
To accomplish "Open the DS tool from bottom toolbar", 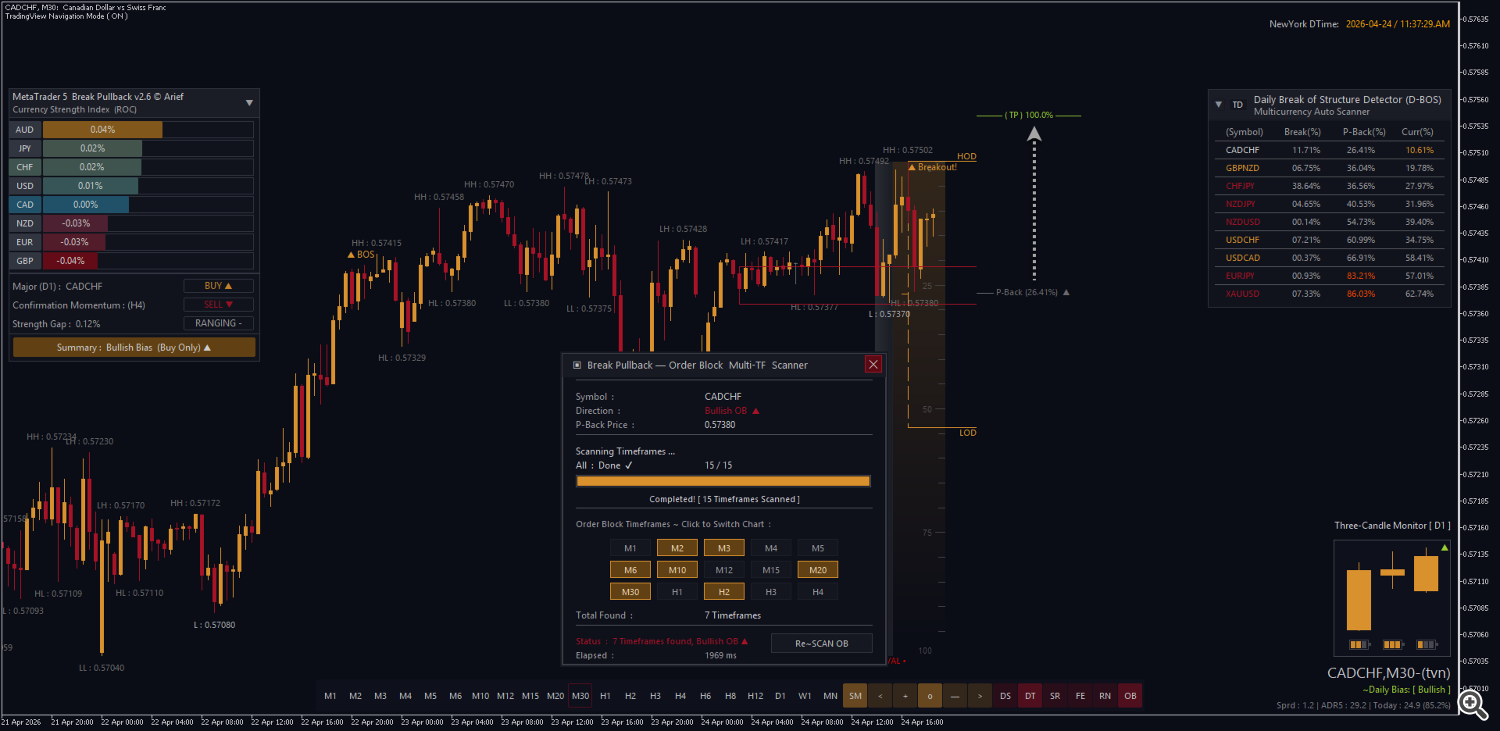I will 1006,695.
